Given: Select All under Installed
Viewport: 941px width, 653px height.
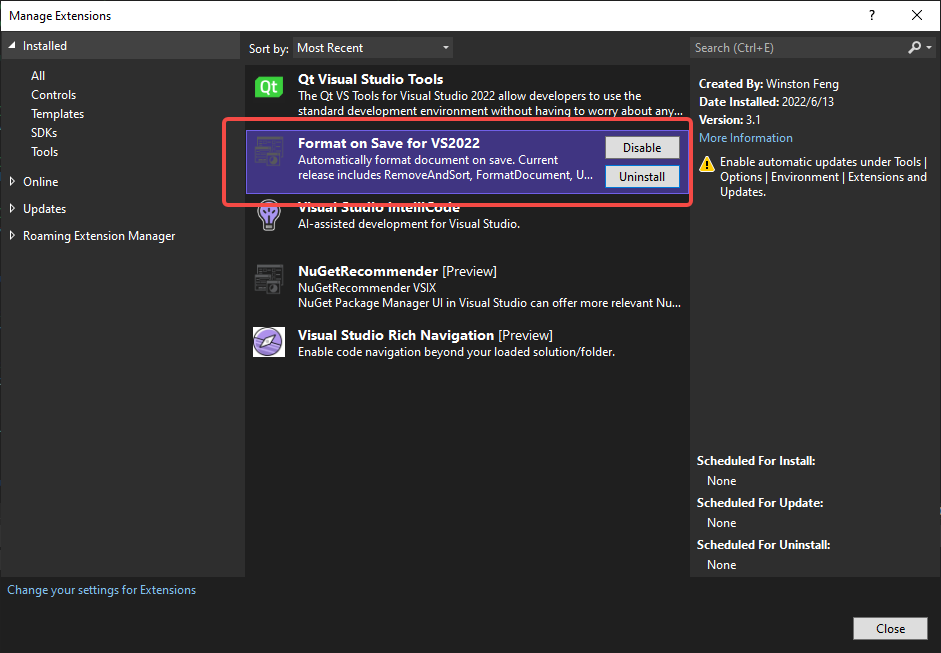Looking at the screenshot, I should click(38, 76).
